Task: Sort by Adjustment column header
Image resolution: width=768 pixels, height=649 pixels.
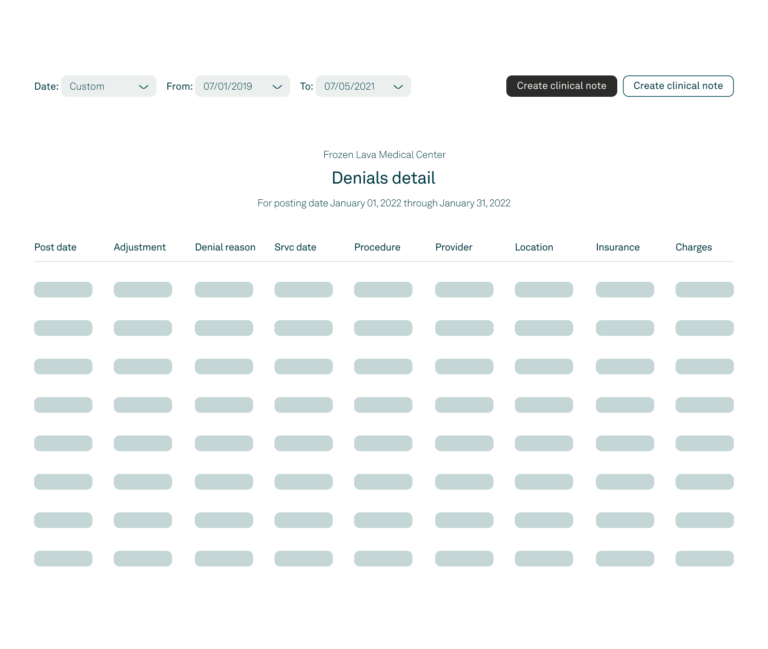Action: [140, 247]
